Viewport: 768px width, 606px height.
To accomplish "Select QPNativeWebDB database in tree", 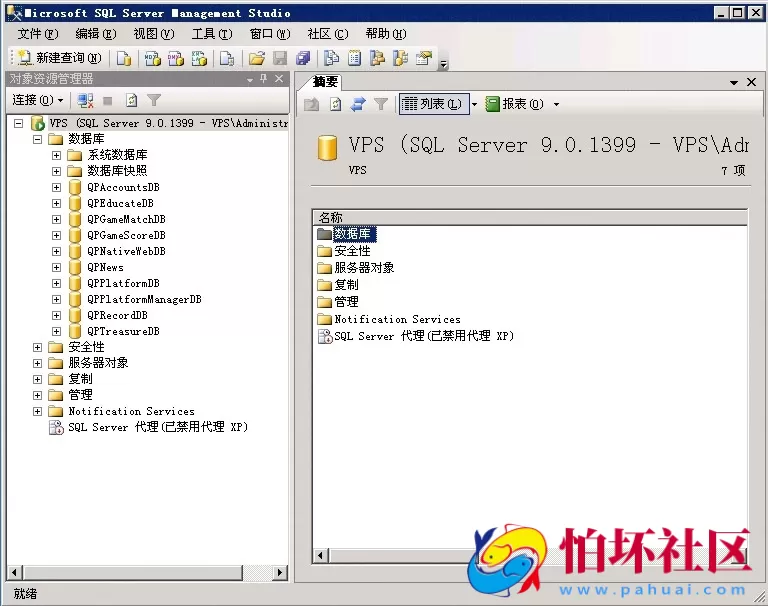I will (x=126, y=251).
